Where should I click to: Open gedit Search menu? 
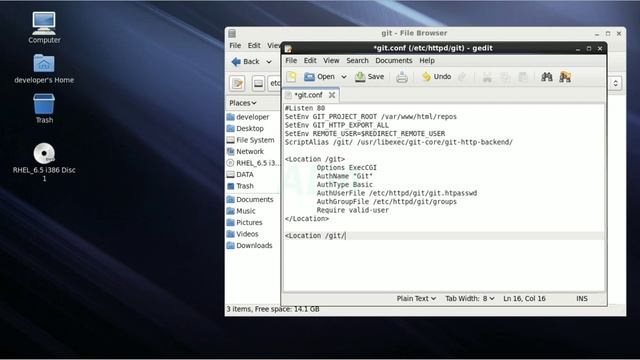coord(357,60)
